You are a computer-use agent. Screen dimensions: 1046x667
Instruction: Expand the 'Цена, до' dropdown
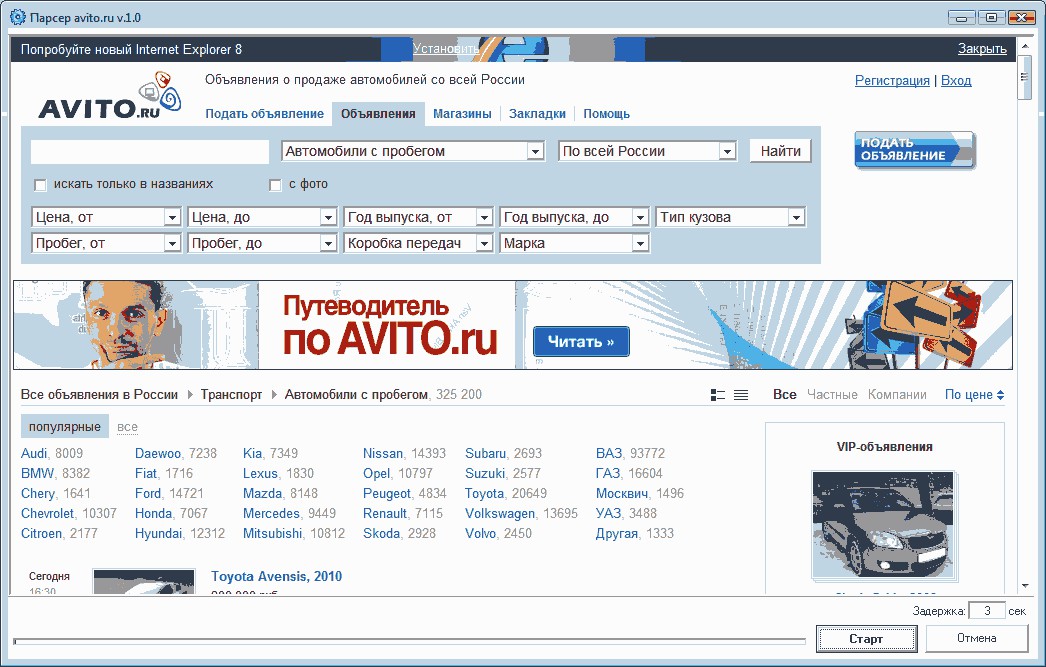pyautogui.click(x=262, y=217)
